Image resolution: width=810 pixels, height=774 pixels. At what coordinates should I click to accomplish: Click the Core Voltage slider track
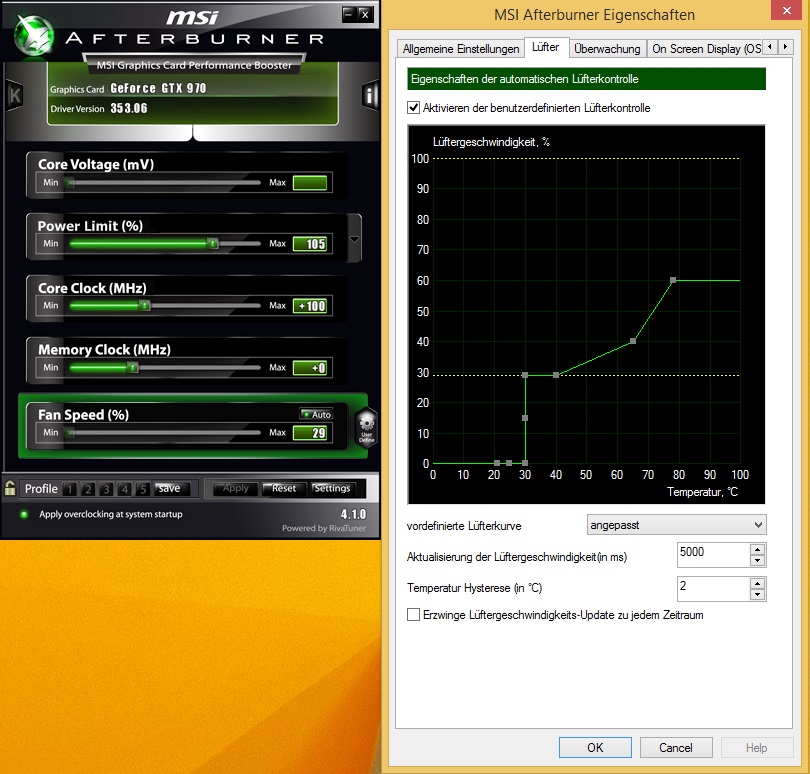pos(164,182)
